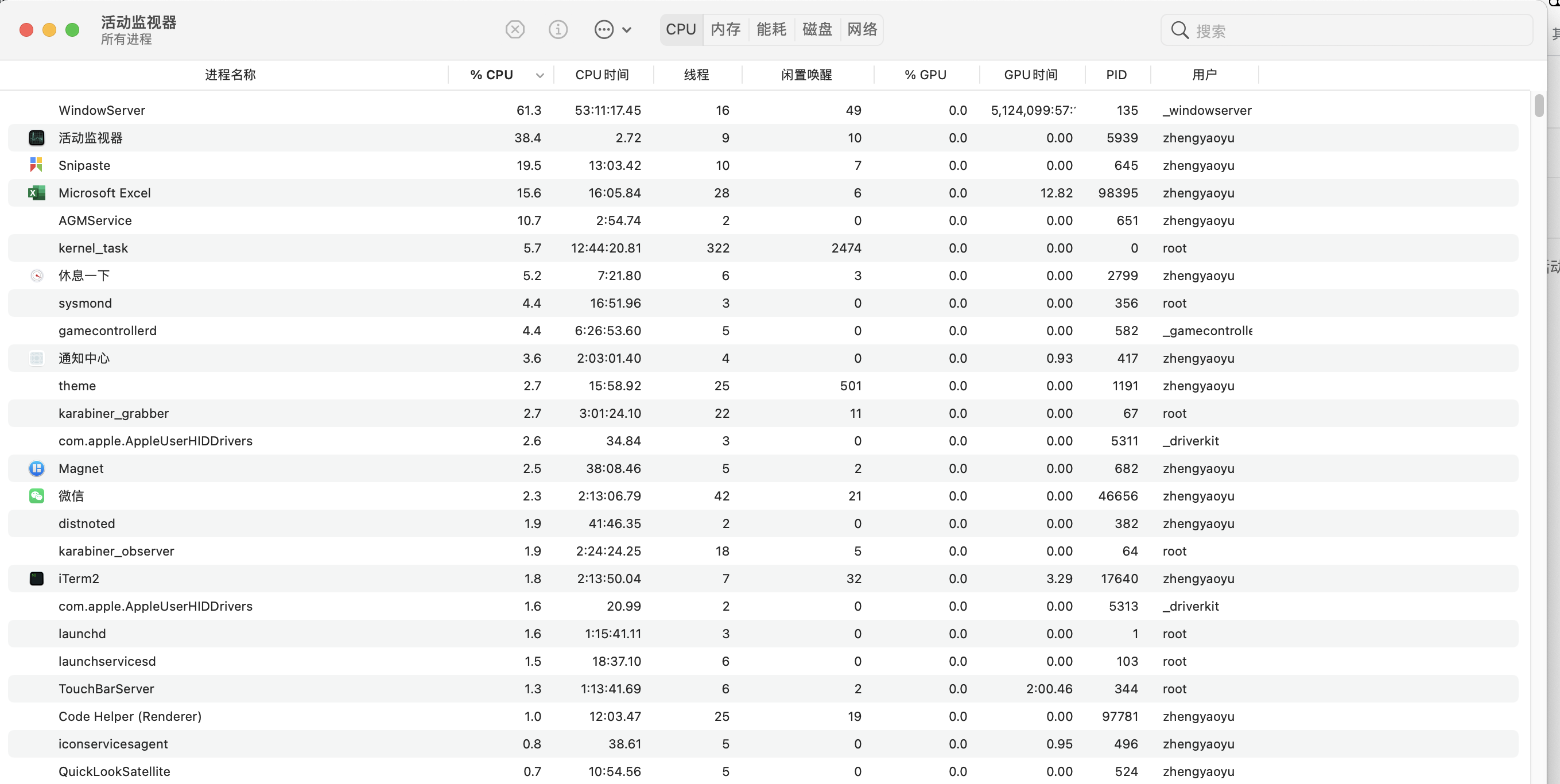Select the karabiner_observer process name
The width and height of the screenshot is (1560, 784).
[x=117, y=551]
